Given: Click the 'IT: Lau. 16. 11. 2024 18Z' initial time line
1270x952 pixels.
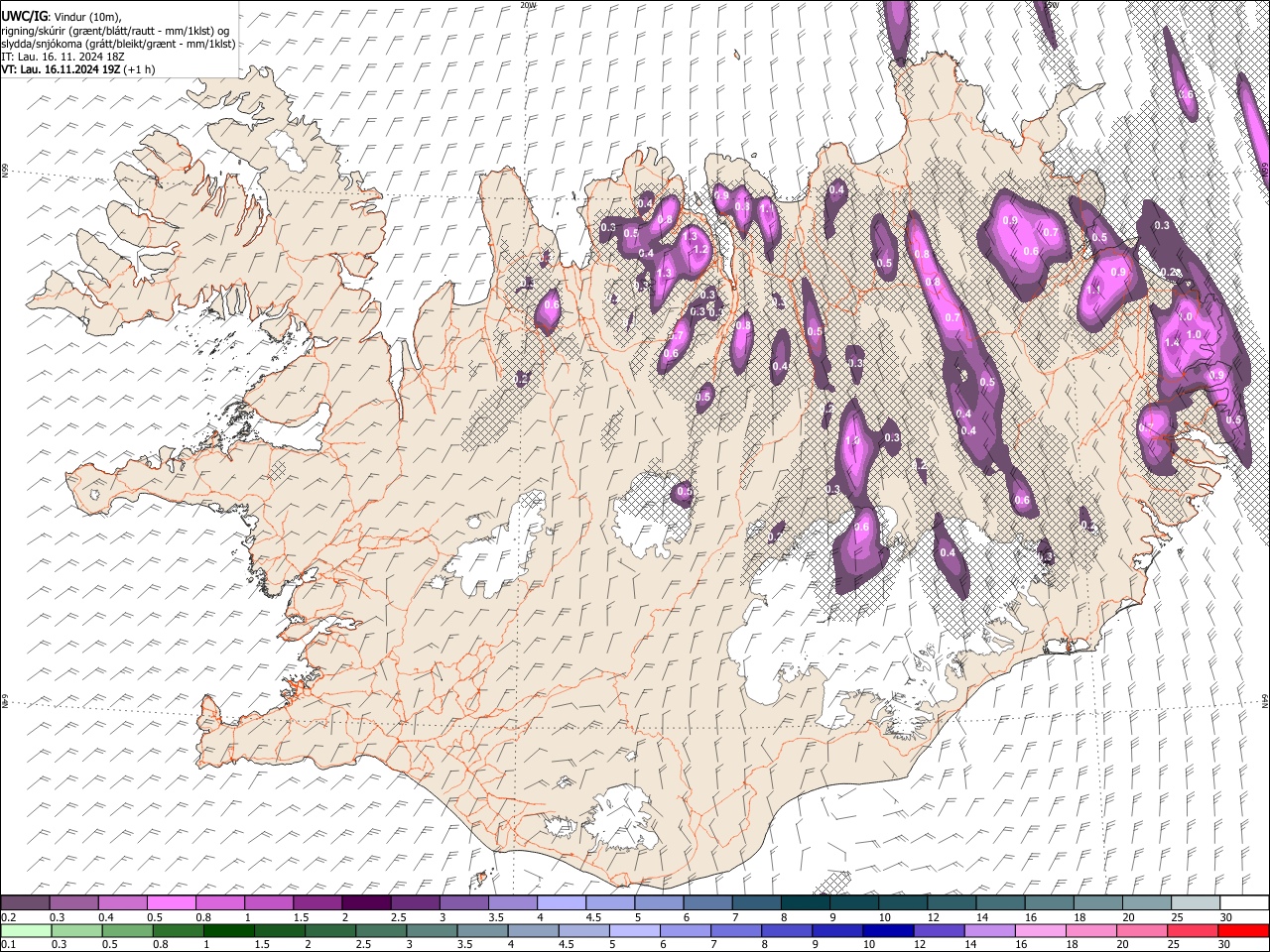Looking at the screenshot, I should [61, 57].
